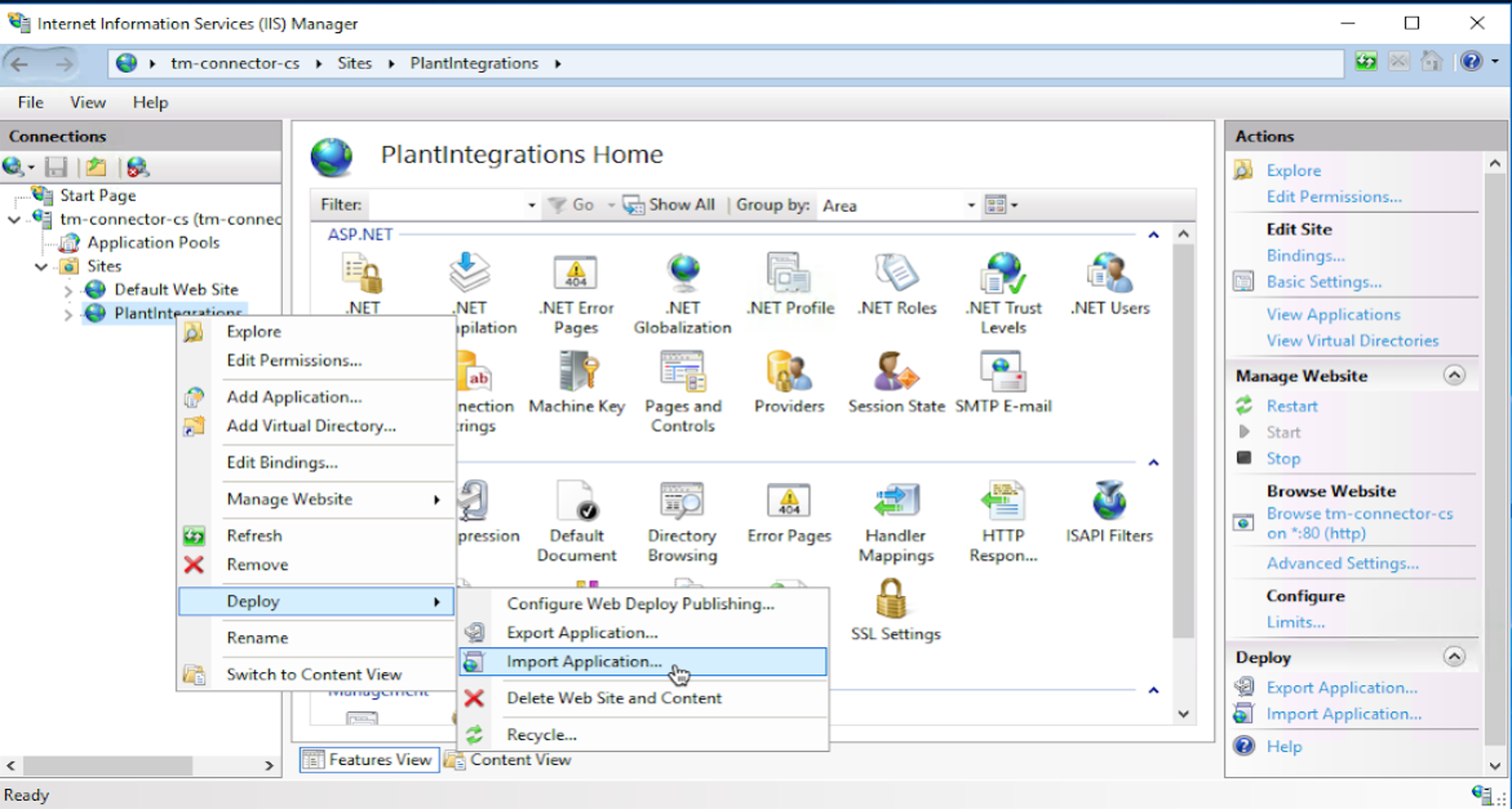Collapse the ASP.NET feature group
Viewport: 1512px width, 809px height.
click(1153, 235)
